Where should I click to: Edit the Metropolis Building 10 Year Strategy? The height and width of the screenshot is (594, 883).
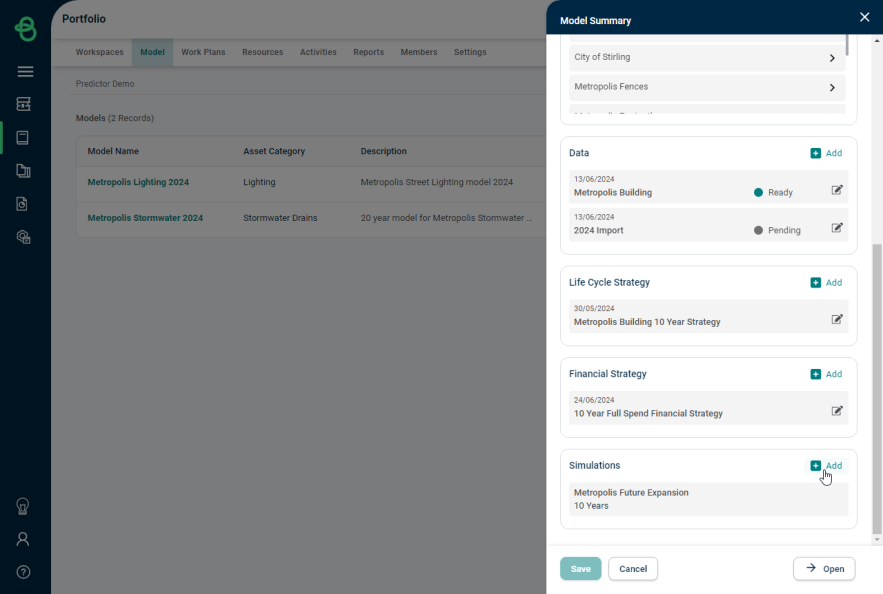tap(837, 319)
